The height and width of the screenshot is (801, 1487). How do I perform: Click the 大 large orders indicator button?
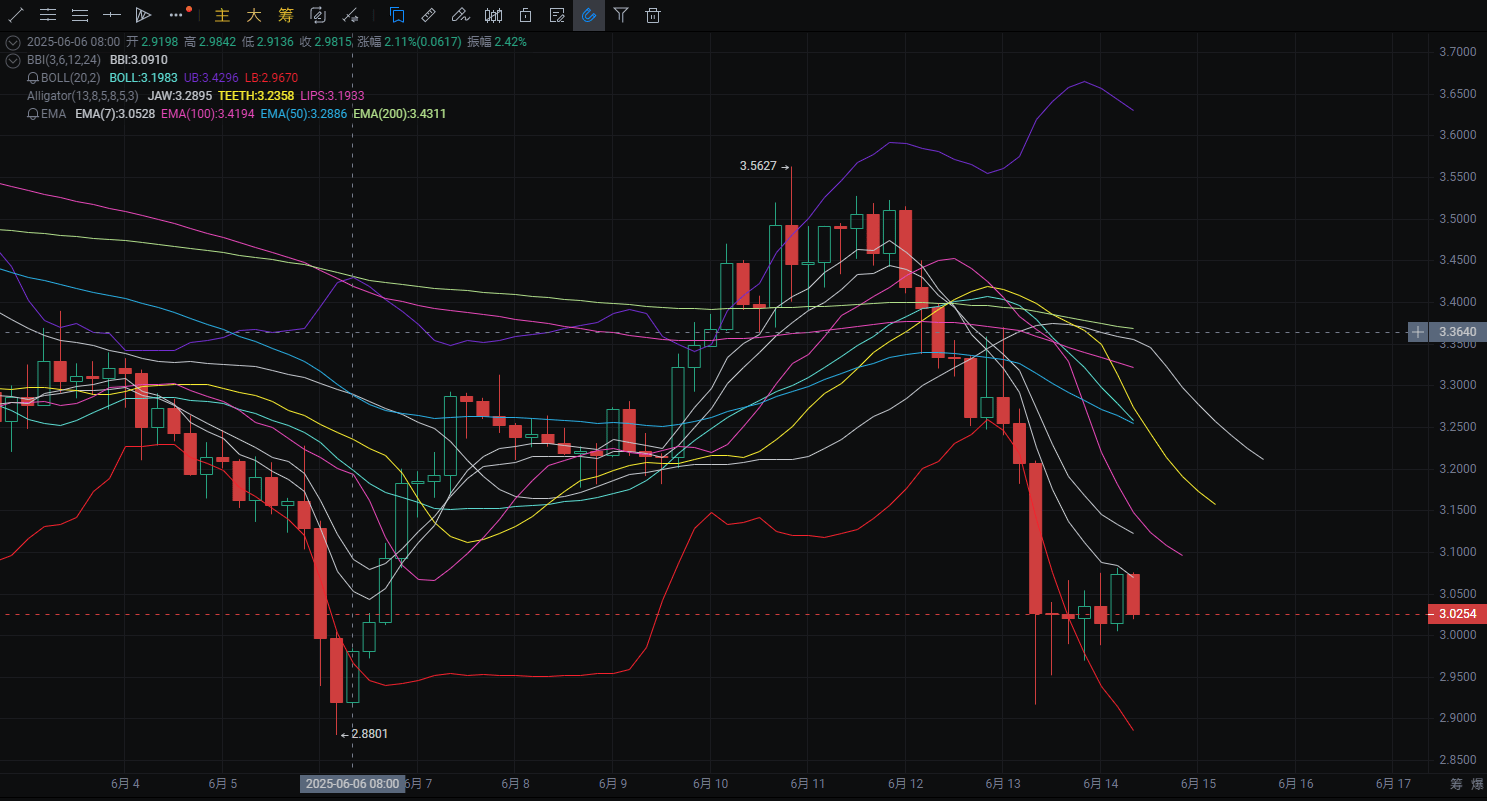tap(254, 15)
